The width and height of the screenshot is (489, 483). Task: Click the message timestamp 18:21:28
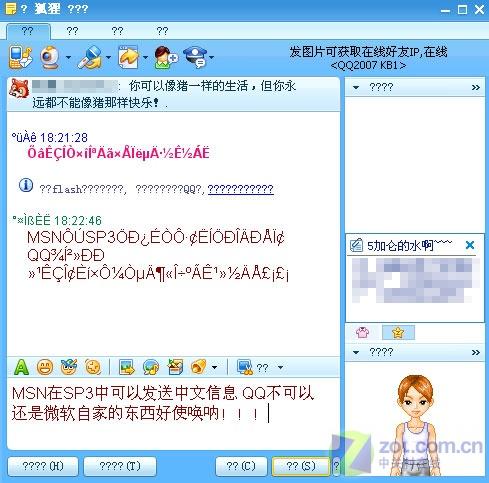coord(64,137)
